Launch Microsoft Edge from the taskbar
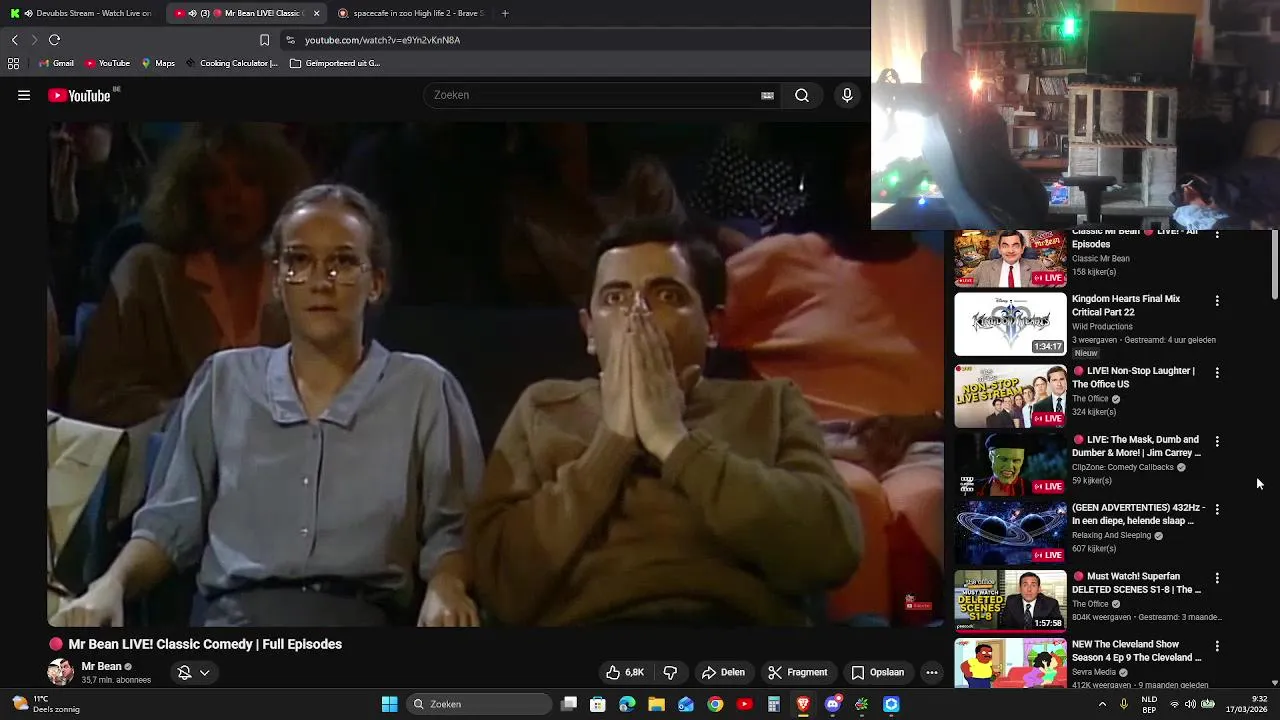The width and height of the screenshot is (1280, 720). coord(627,704)
